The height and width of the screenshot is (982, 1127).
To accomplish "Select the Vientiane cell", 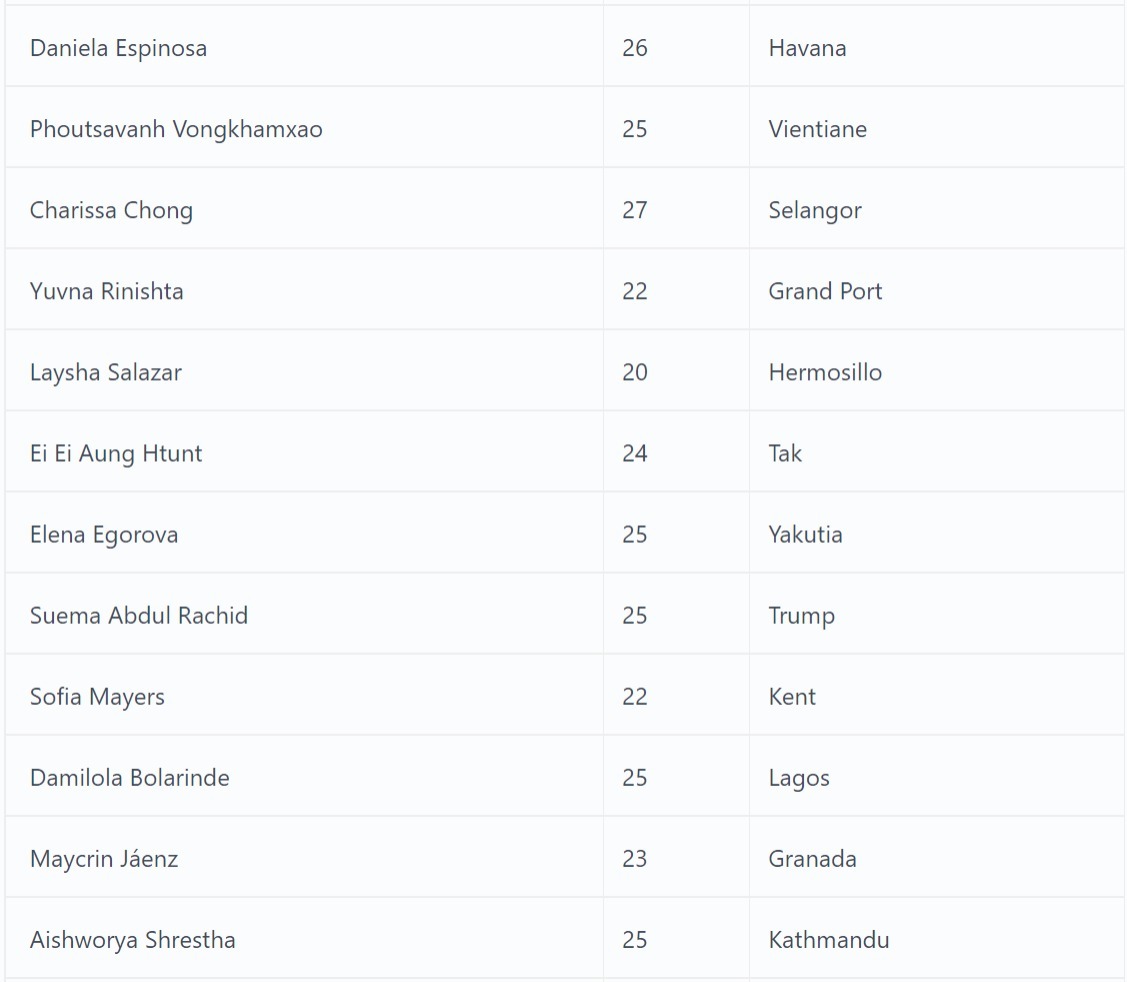I will 817,129.
